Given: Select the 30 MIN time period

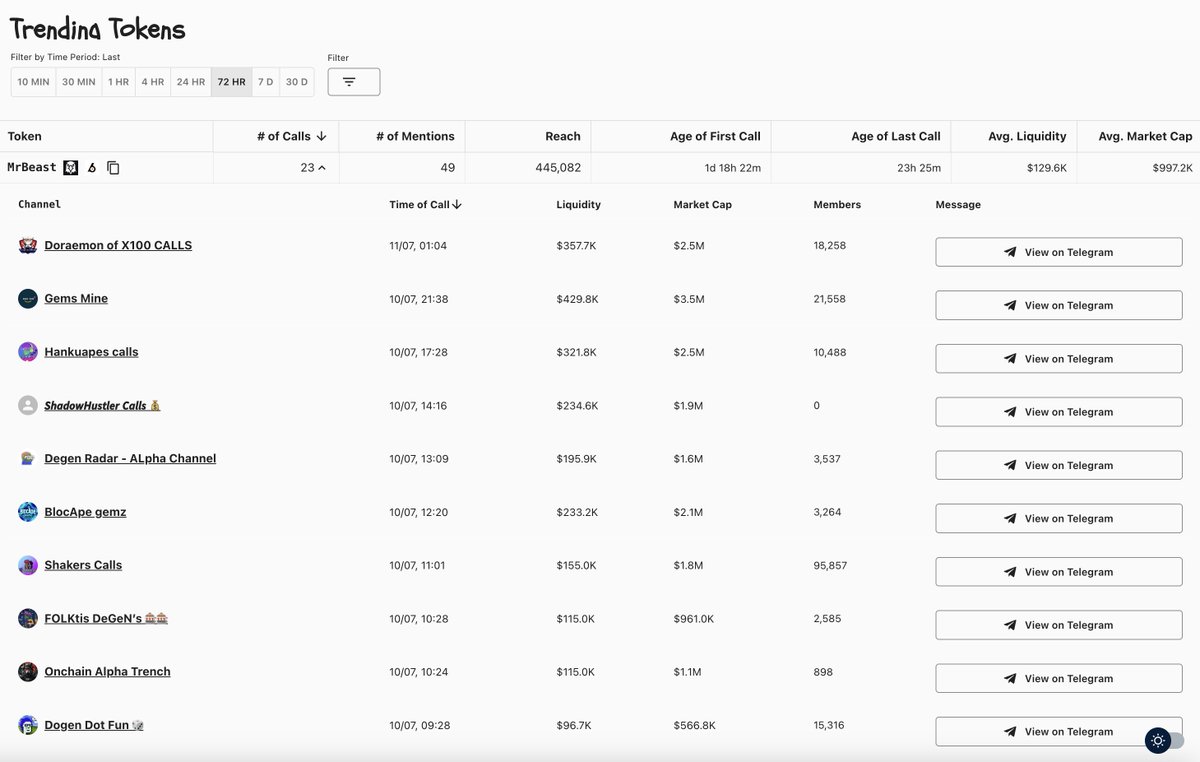Looking at the screenshot, I should pyautogui.click(x=79, y=82).
